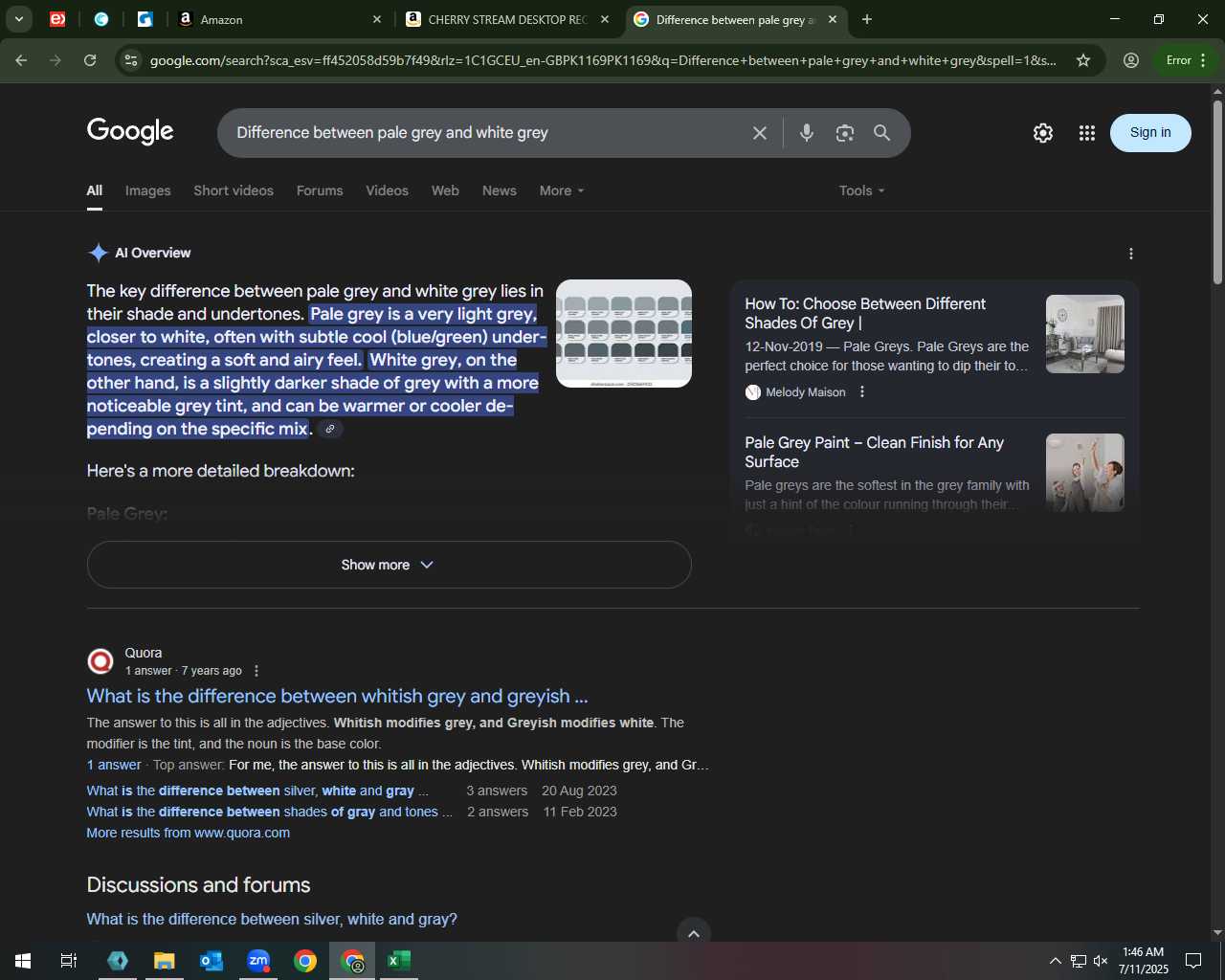
Task: Open Google quick settings gear
Action: point(1043,133)
